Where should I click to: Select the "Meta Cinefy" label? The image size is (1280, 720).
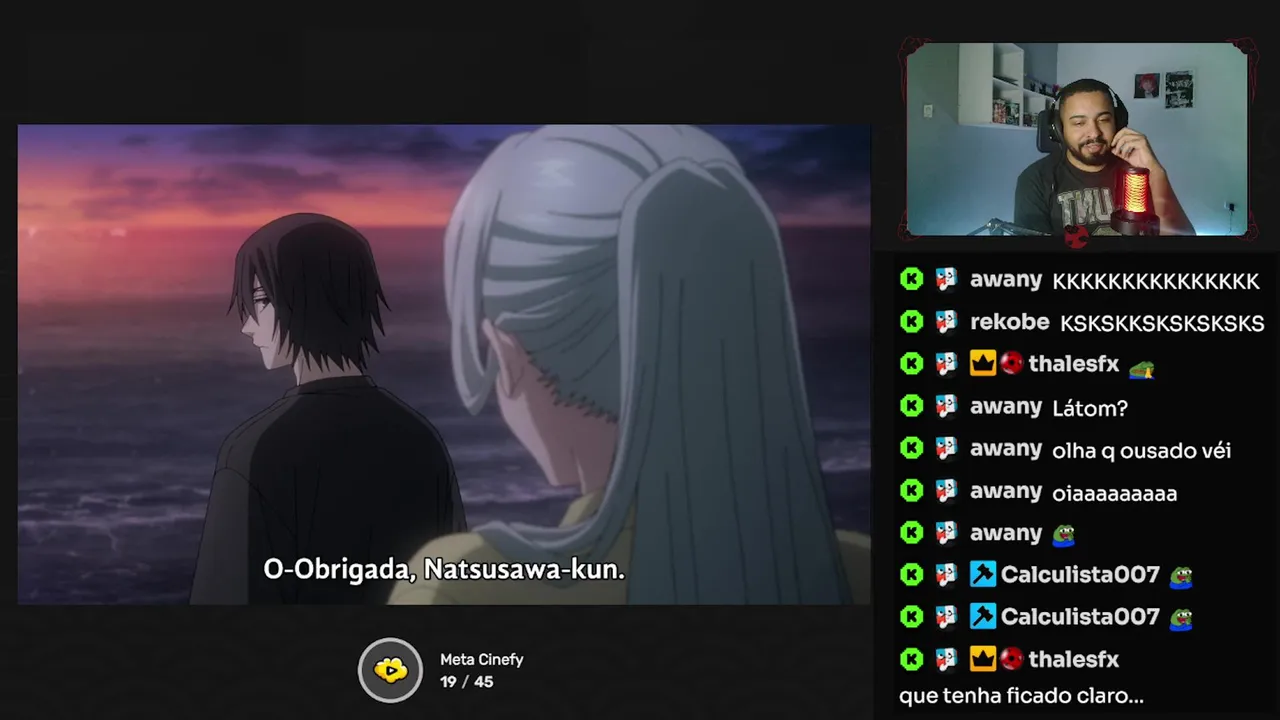point(482,660)
